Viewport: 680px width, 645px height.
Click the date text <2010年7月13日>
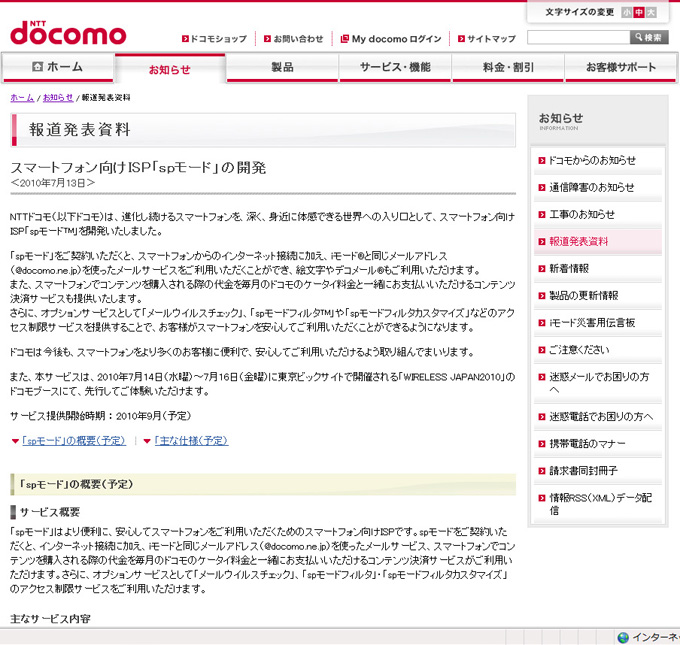click(52, 183)
